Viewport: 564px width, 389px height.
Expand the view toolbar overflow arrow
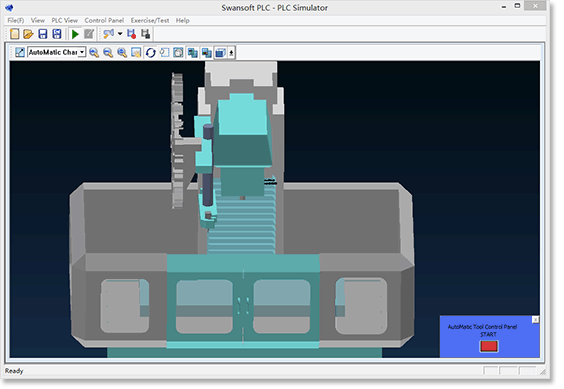pos(231,53)
